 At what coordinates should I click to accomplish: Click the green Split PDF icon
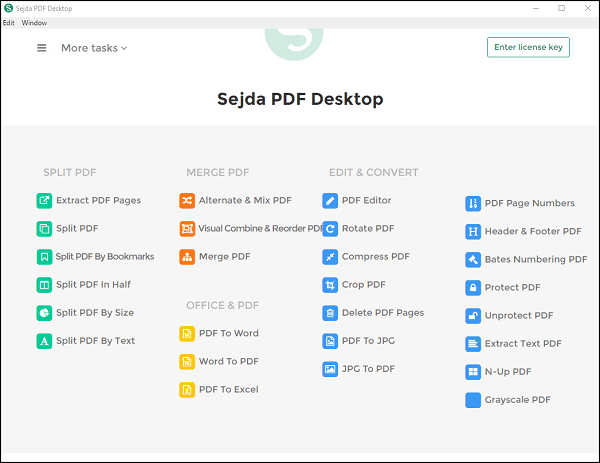(x=44, y=229)
